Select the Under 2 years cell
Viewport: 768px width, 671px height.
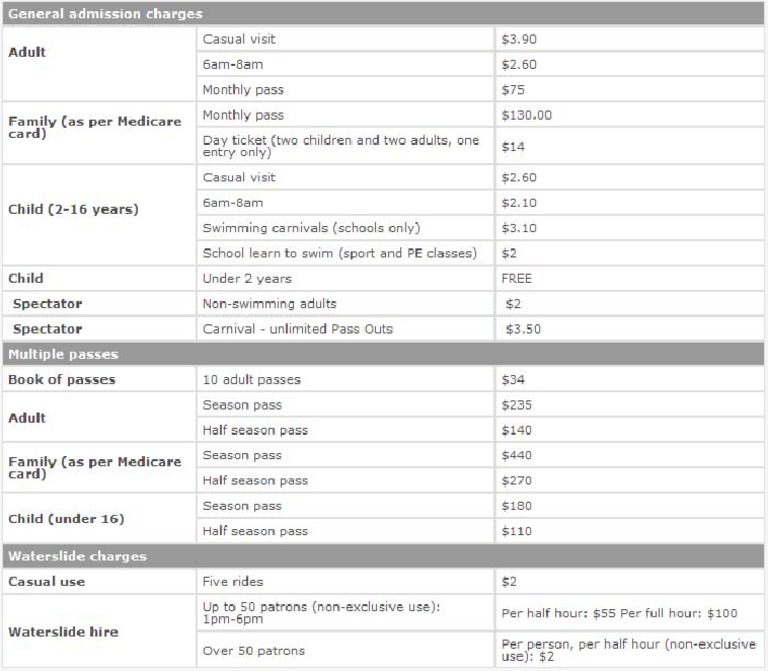[247, 279]
